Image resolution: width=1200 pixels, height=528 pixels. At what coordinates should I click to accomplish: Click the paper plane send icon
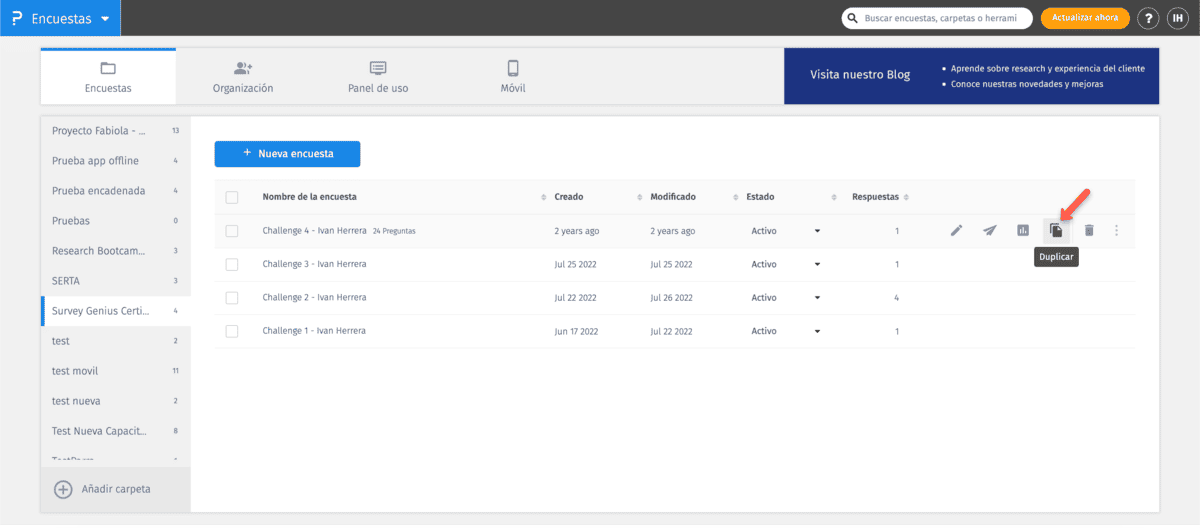tap(989, 231)
